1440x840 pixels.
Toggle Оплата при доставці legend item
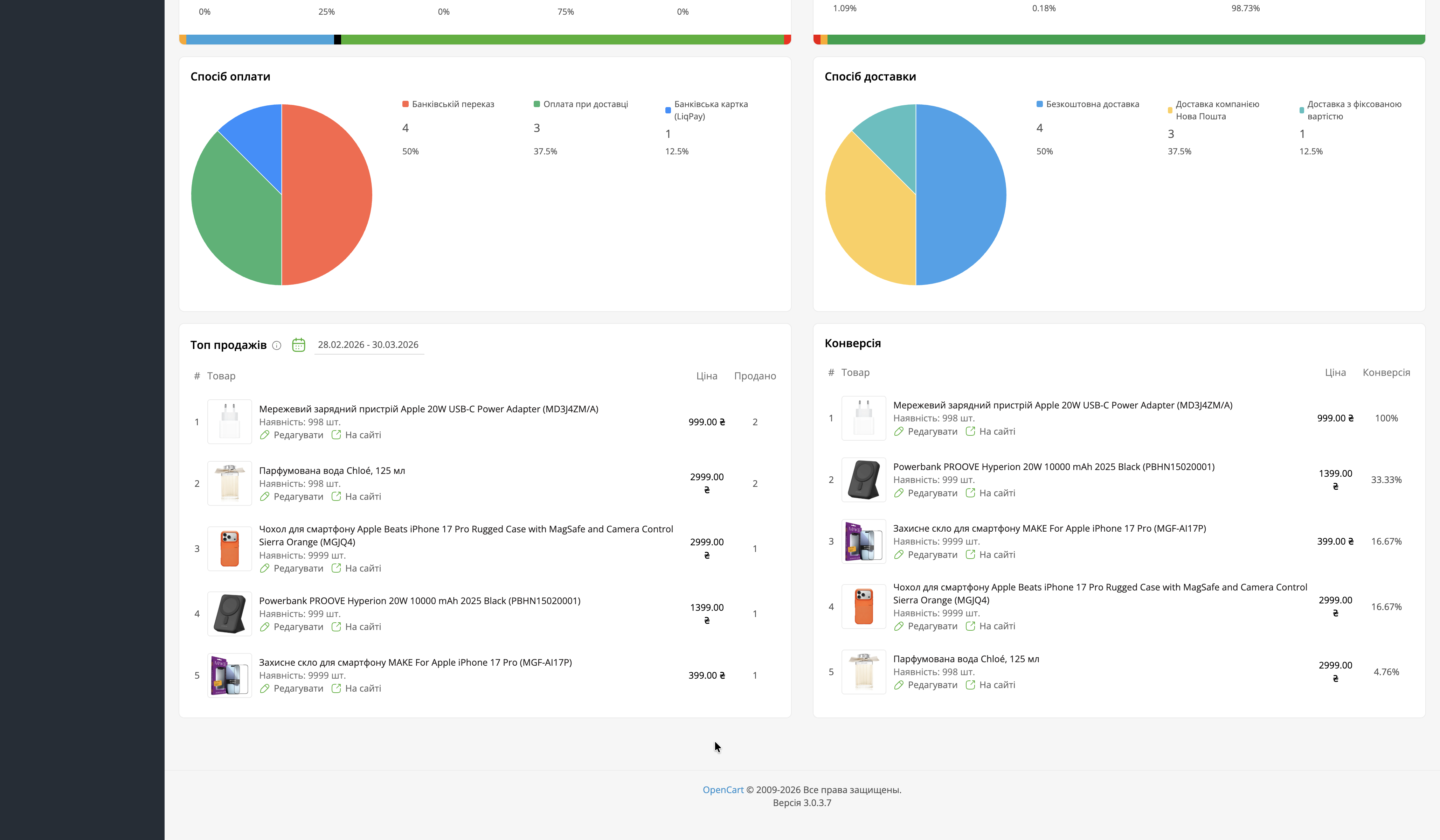580,105
